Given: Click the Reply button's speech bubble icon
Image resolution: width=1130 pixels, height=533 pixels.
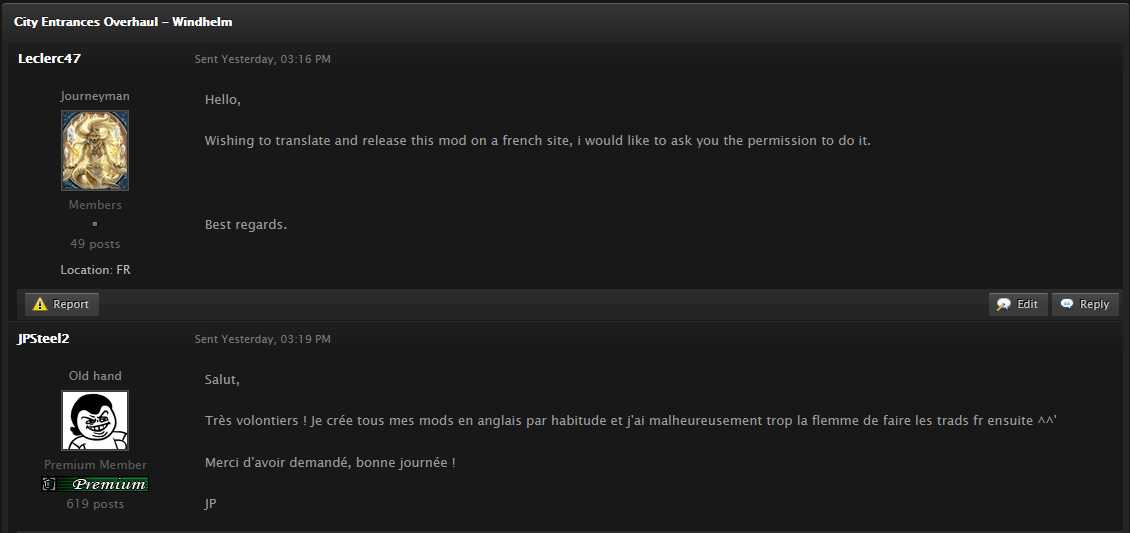Looking at the screenshot, I should click(x=1067, y=304).
